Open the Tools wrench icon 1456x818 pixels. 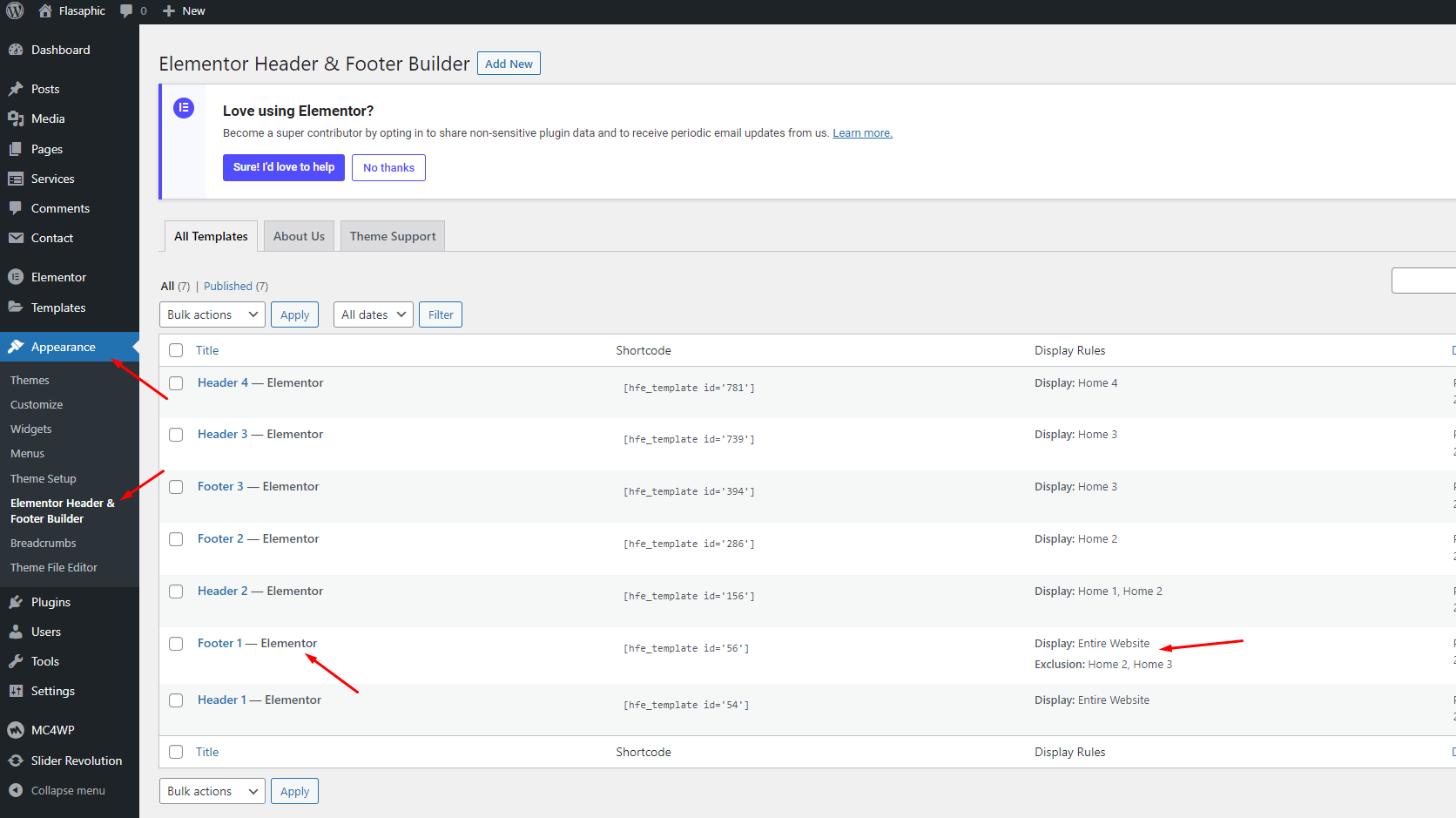pos(16,661)
